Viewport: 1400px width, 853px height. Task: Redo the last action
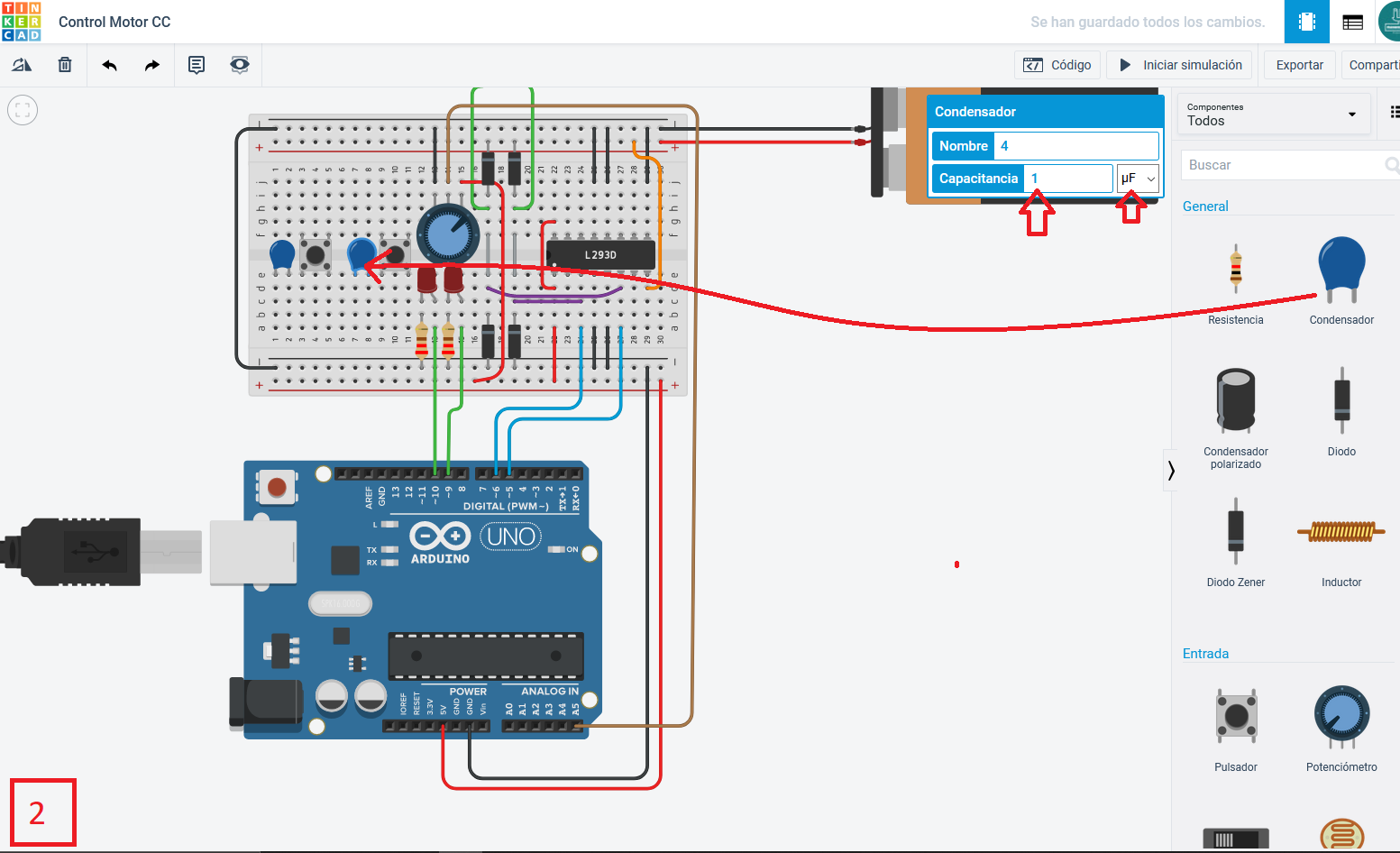click(152, 65)
